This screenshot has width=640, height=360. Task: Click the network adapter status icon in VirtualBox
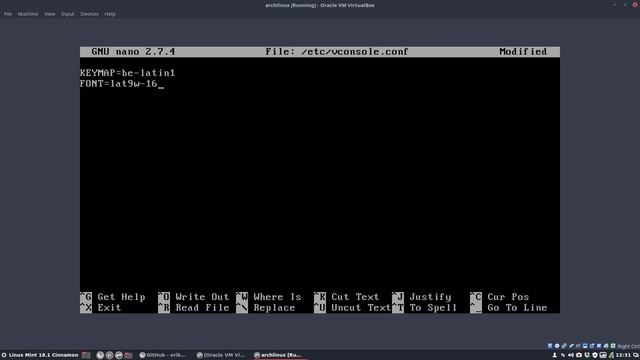pyautogui.click(x=564, y=346)
